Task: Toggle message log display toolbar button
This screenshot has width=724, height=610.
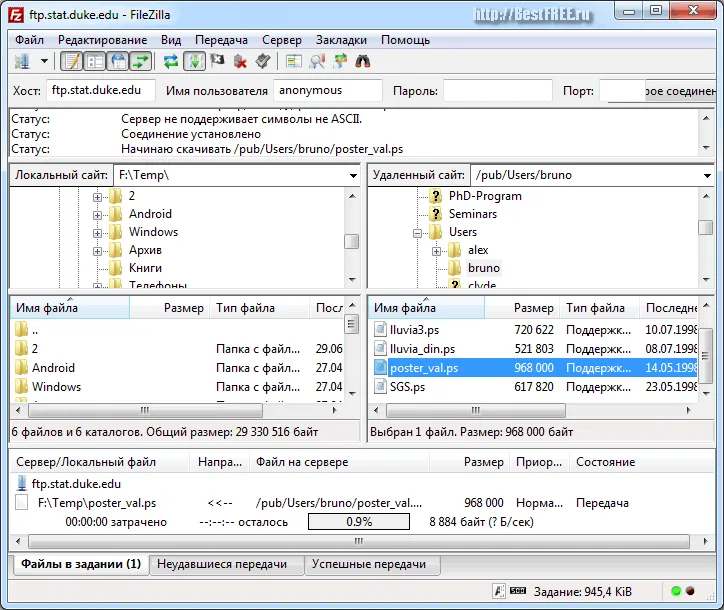Action: point(72,61)
